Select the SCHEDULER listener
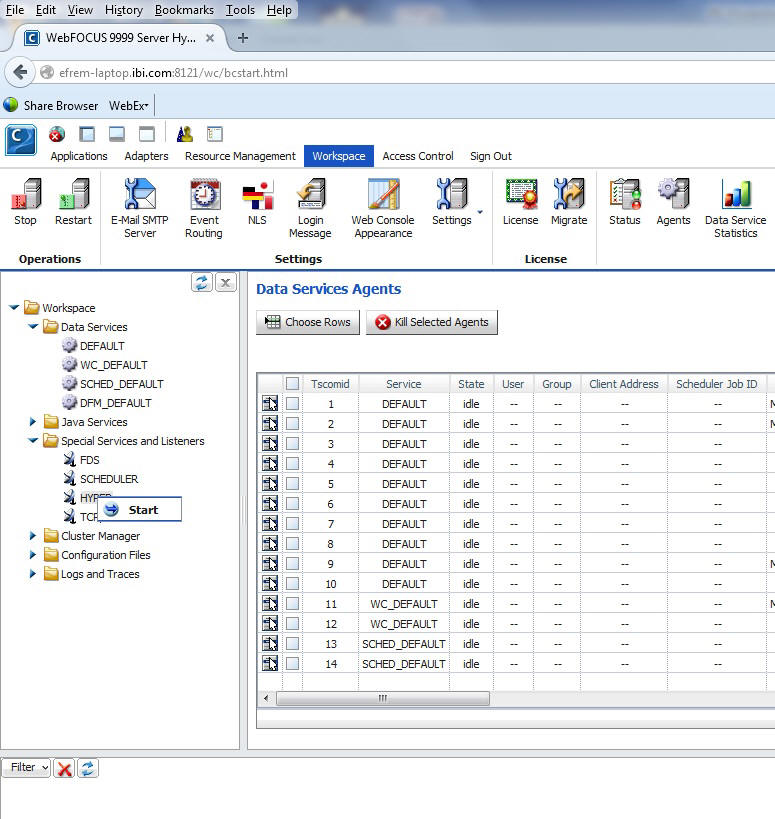Image resolution: width=775 pixels, height=819 pixels. click(x=109, y=478)
